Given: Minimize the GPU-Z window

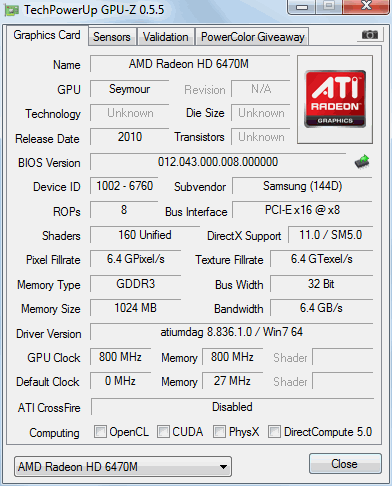Looking at the screenshot, I should pyautogui.click(x=302, y=7).
